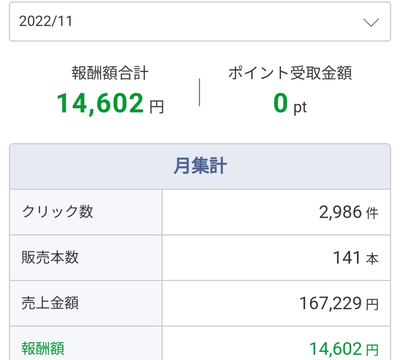Click the dropdown chevron arrow

pos(371,23)
